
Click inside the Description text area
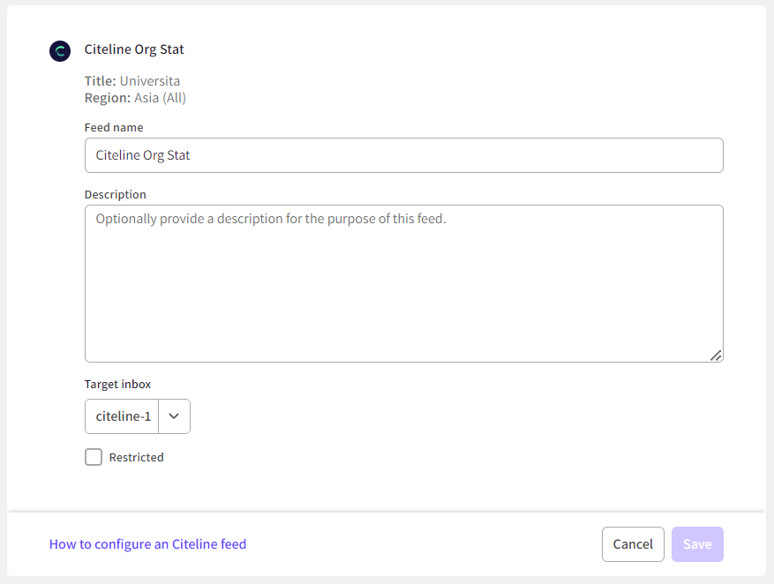[404, 284]
